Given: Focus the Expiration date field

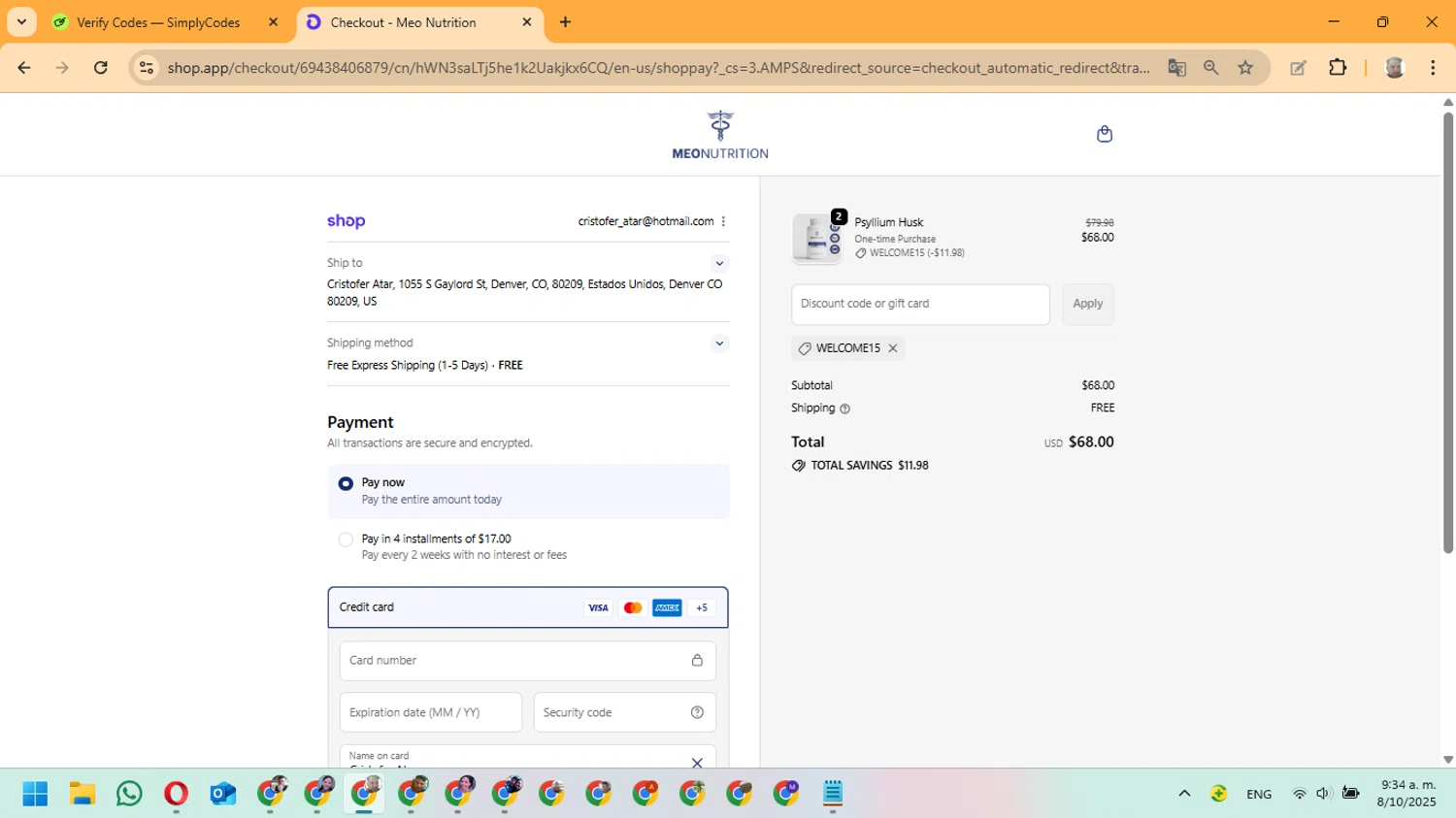Looking at the screenshot, I should [x=431, y=712].
